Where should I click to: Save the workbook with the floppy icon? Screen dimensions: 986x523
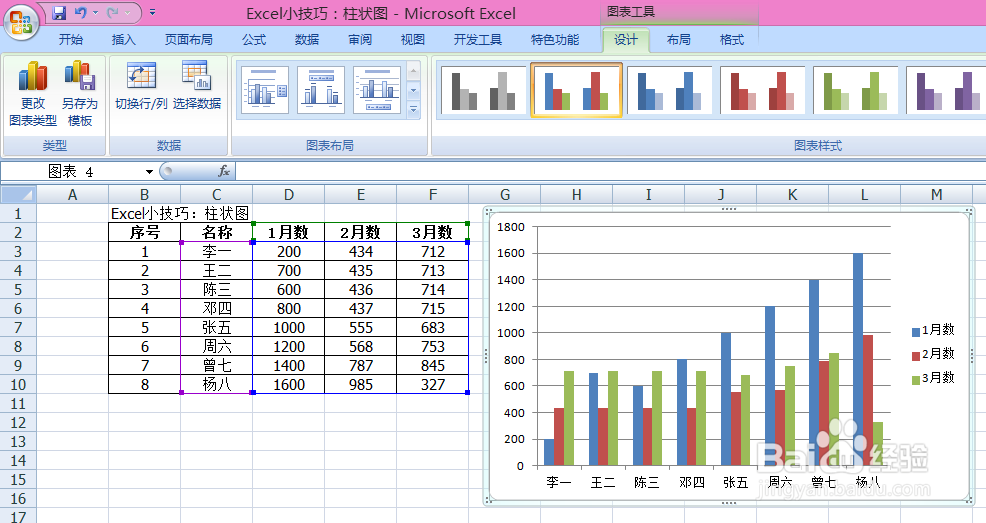coord(59,13)
